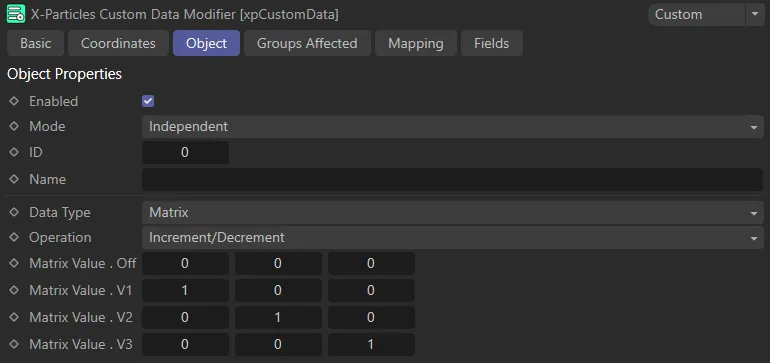Select the Object tab
Image resolution: width=770 pixels, height=363 pixels.
206,43
